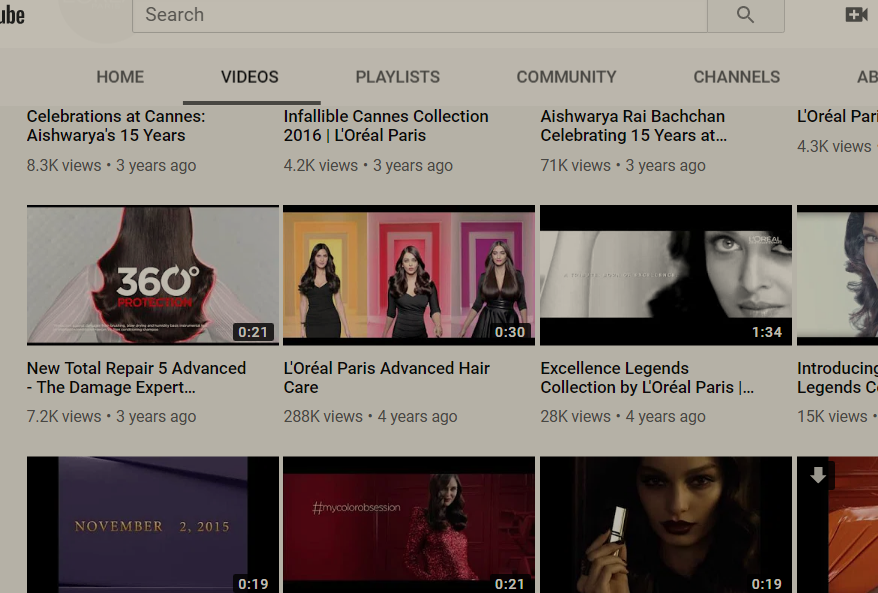Click the 71K views text
Viewport: 878px width, 593px height.
575,166
